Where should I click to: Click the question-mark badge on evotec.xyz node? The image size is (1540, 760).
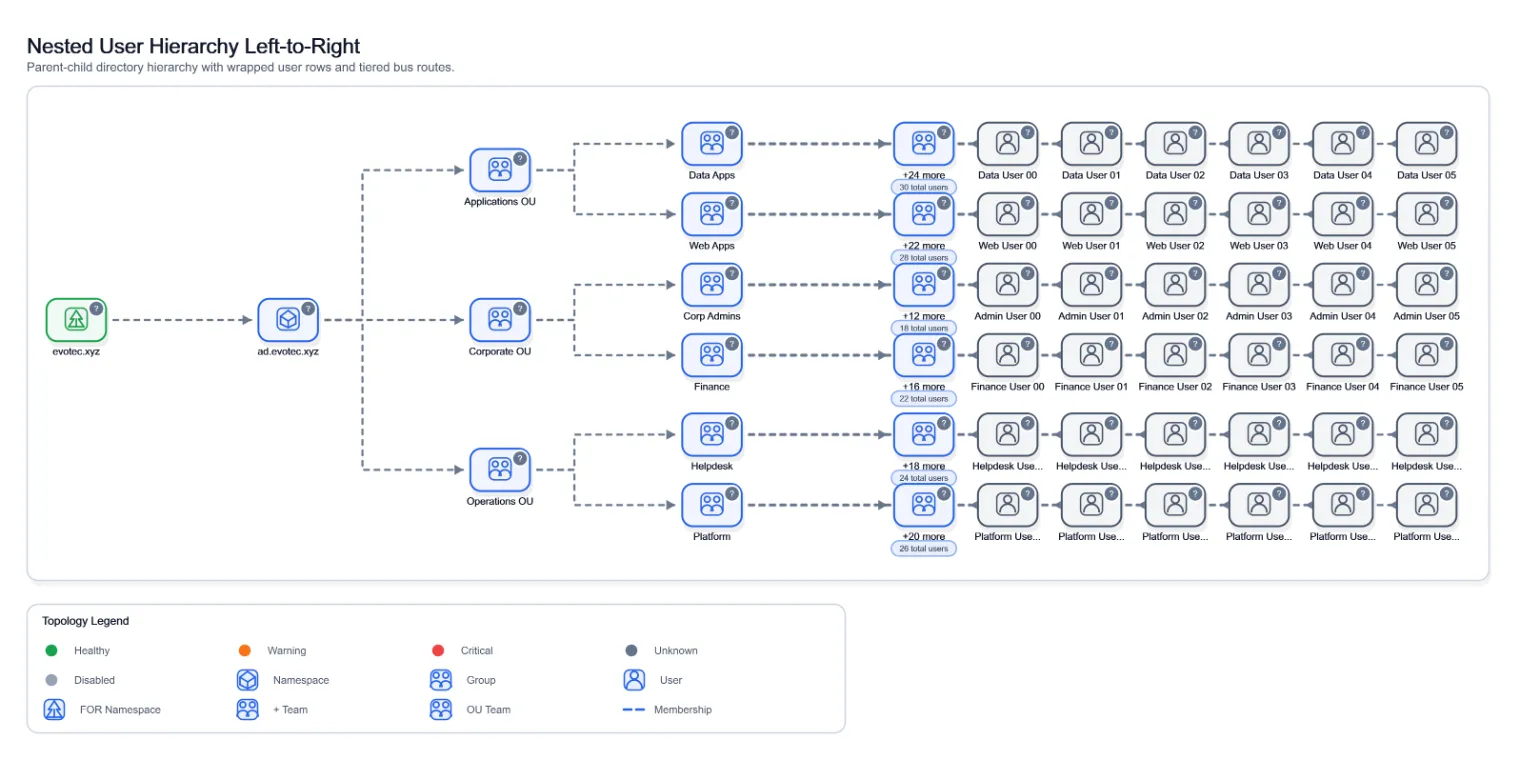pos(96,308)
